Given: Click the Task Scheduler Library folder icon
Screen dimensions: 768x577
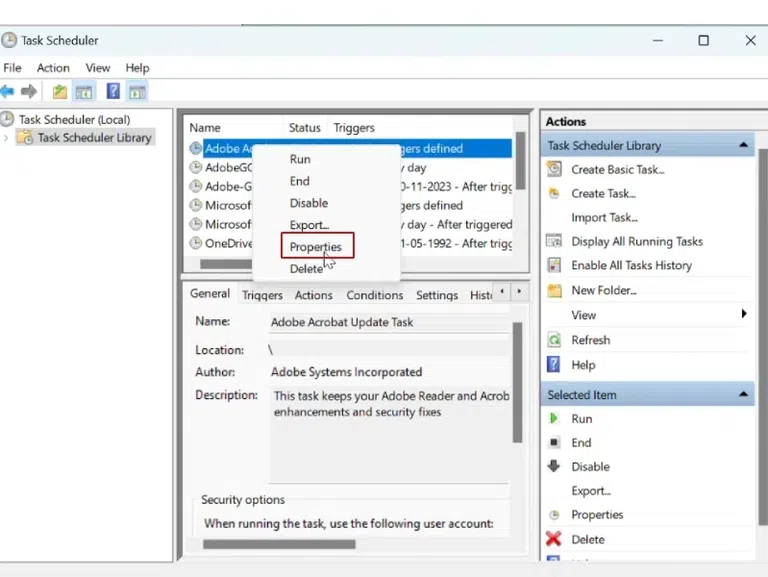Looking at the screenshot, I should tap(25, 138).
